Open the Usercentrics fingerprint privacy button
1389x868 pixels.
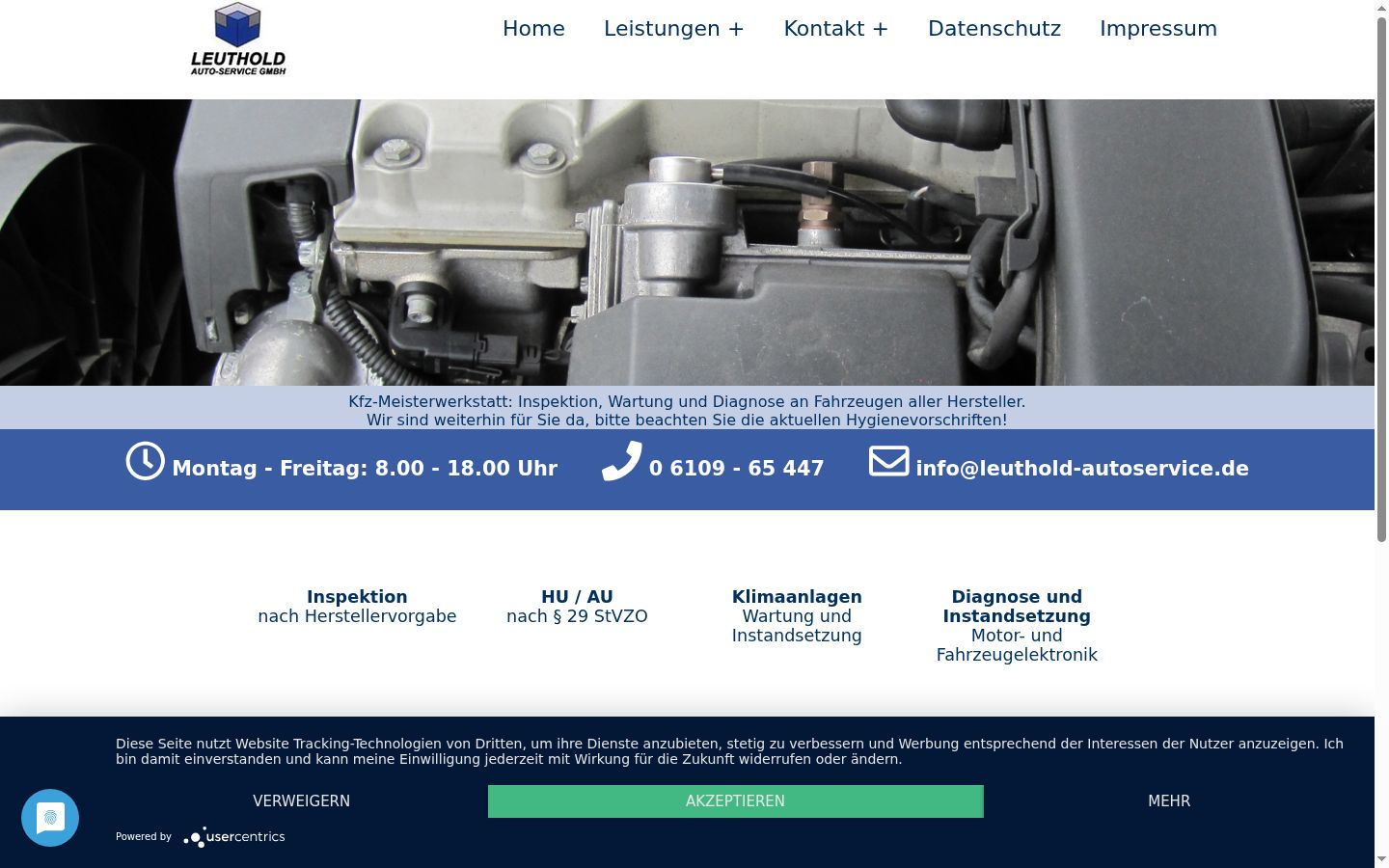click(50, 818)
